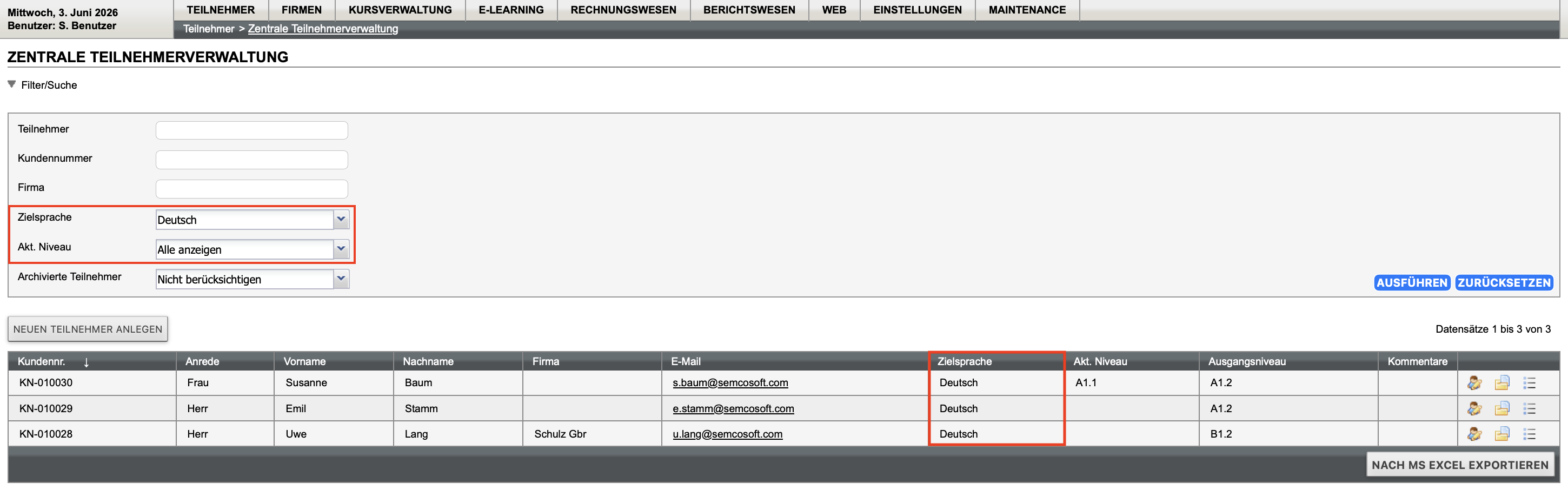
Task: Open the WEB menu
Action: [x=834, y=10]
